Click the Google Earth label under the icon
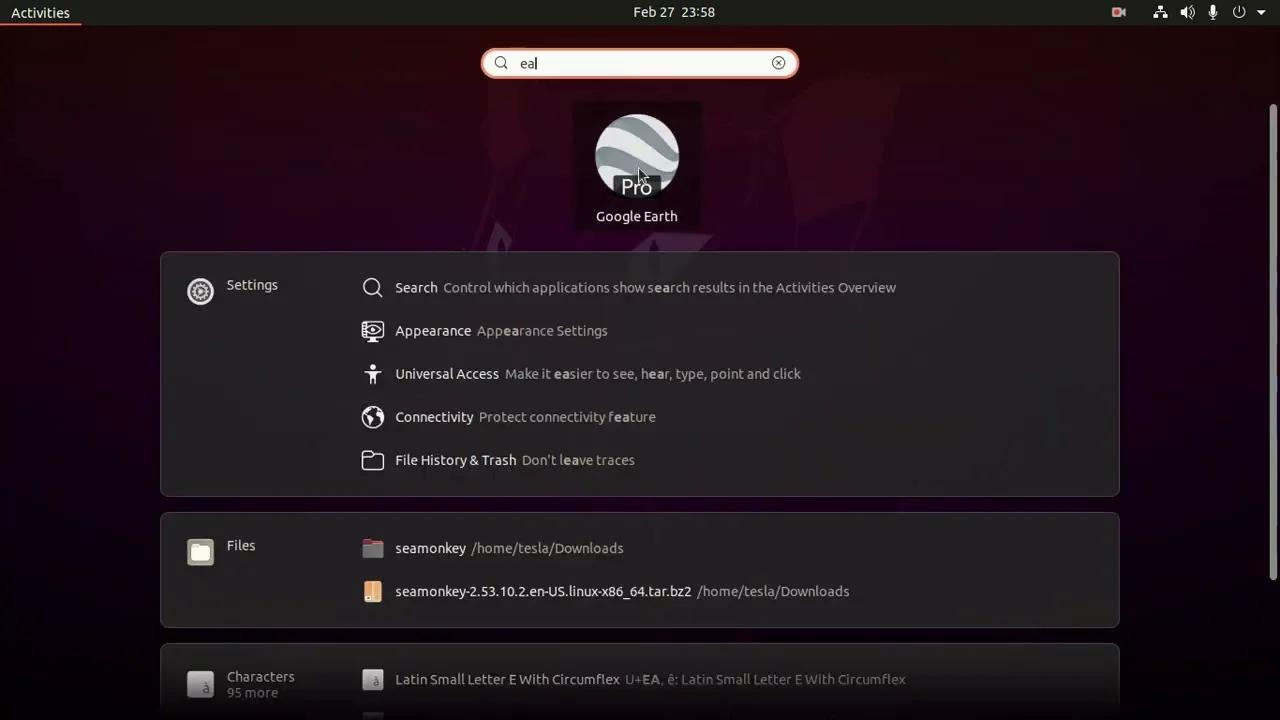Image resolution: width=1280 pixels, height=720 pixels. coord(637,217)
